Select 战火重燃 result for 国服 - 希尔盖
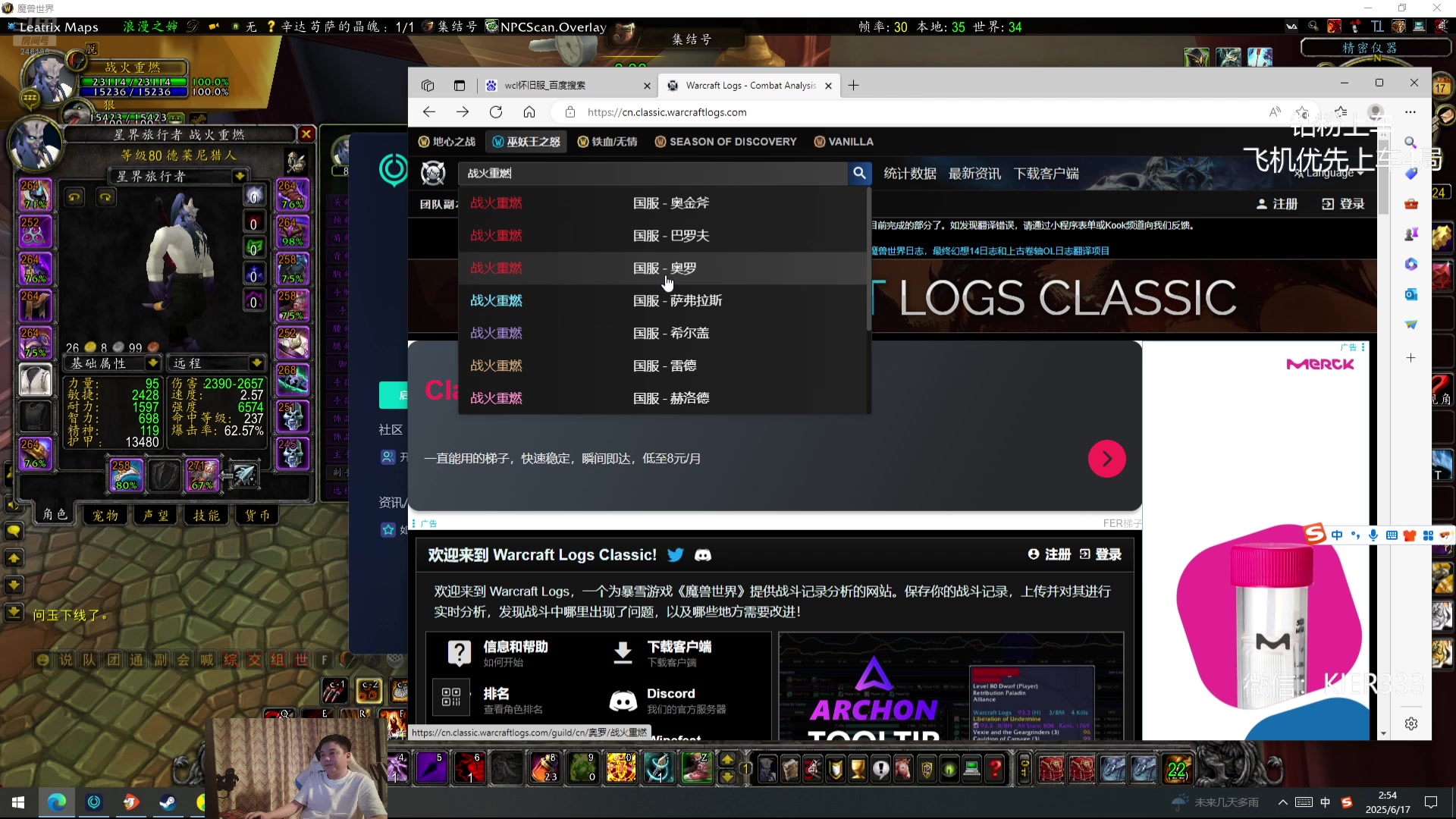The image size is (1456, 819). tap(664, 334)
